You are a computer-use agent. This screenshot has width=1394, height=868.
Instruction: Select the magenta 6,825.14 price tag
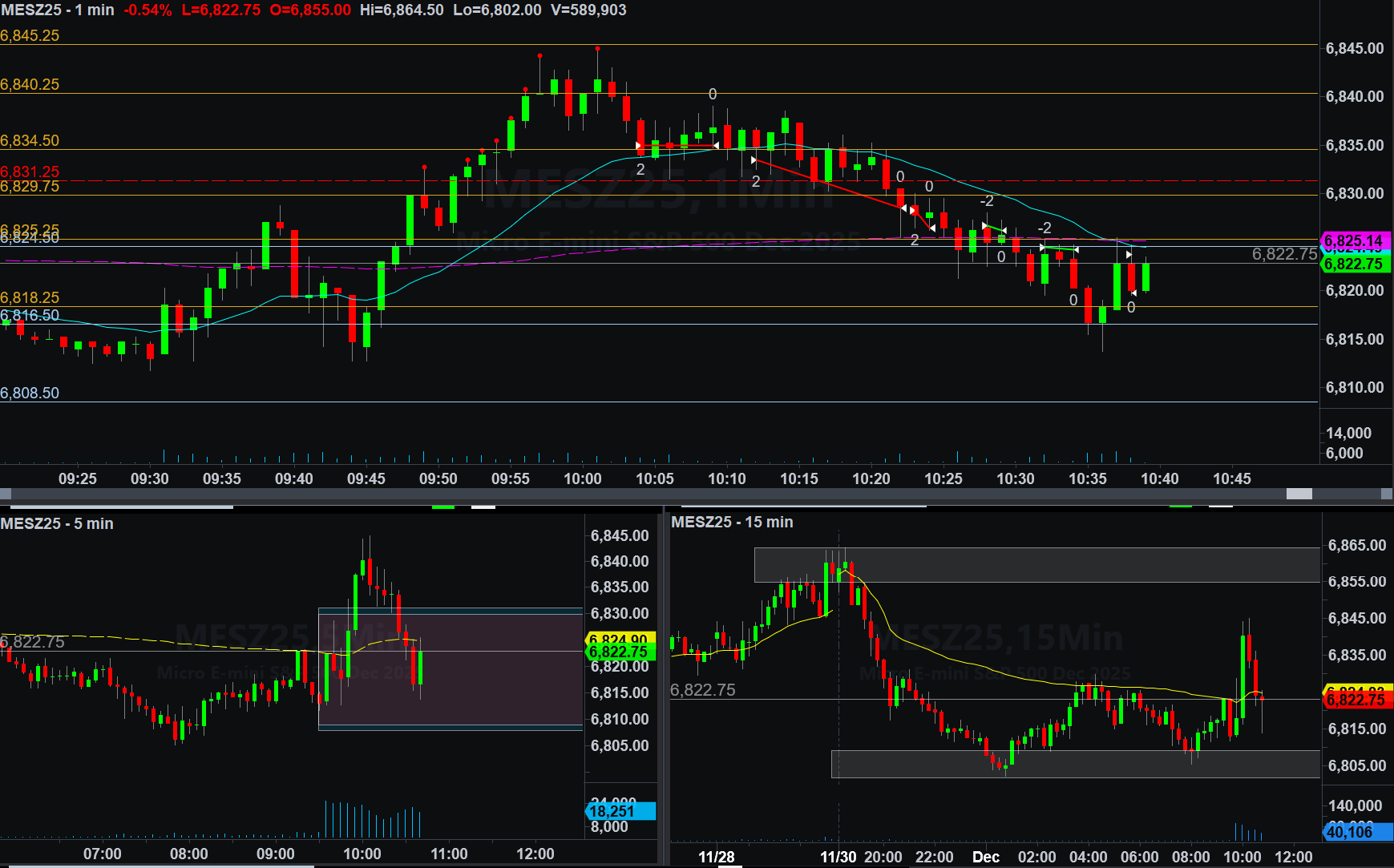[1353, 240]
